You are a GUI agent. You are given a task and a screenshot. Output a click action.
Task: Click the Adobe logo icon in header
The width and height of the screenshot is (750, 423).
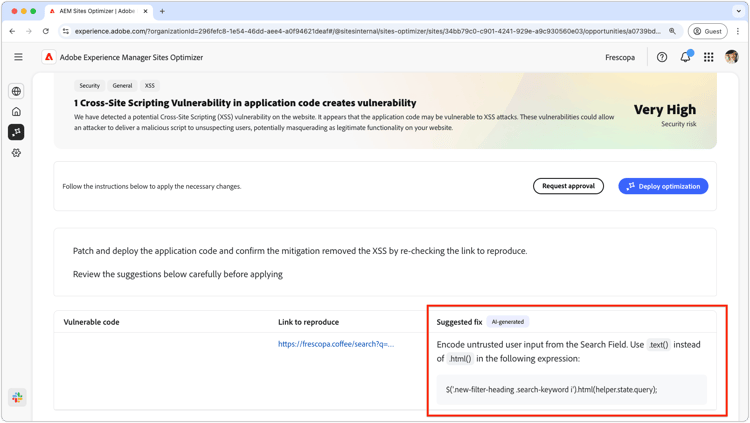[x=49, y=57]
